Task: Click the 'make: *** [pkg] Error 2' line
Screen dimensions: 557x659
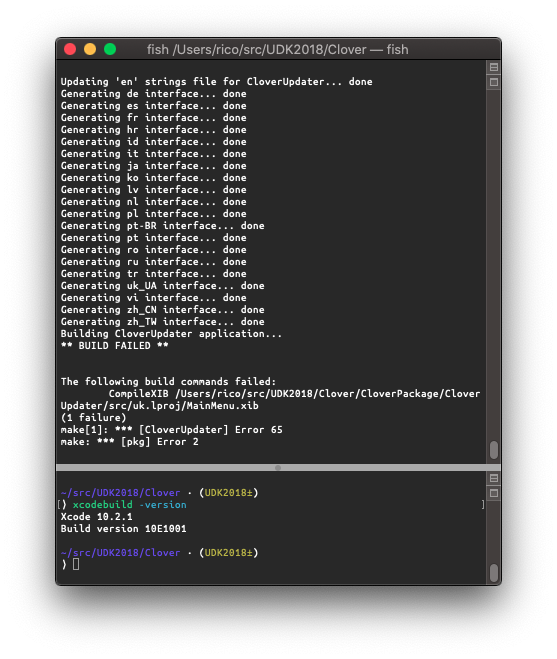Action: (129, 442)
